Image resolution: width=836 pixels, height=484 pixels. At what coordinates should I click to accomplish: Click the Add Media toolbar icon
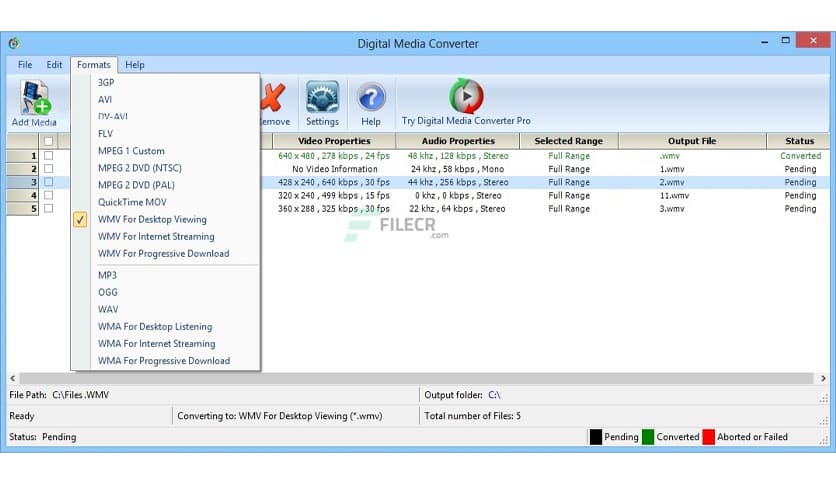(35, 98)
